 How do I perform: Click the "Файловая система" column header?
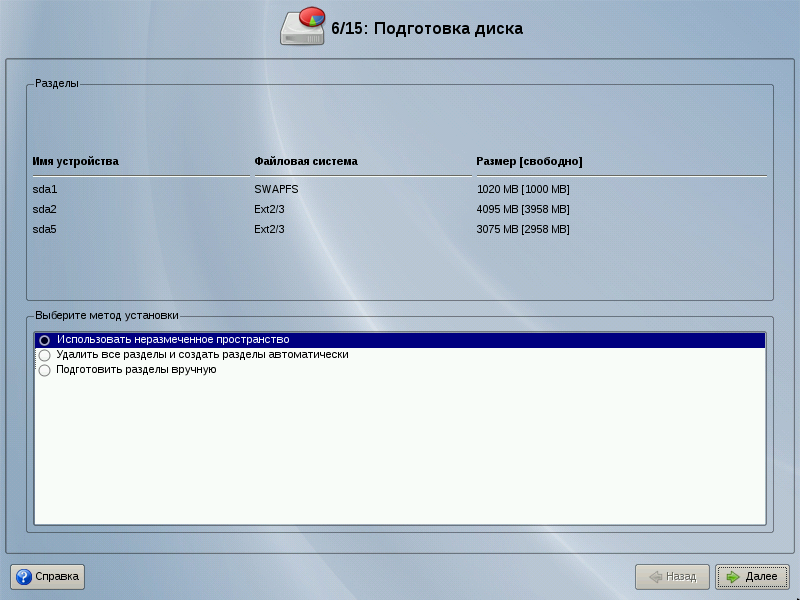pyautogui.click(x=306, y=161)
